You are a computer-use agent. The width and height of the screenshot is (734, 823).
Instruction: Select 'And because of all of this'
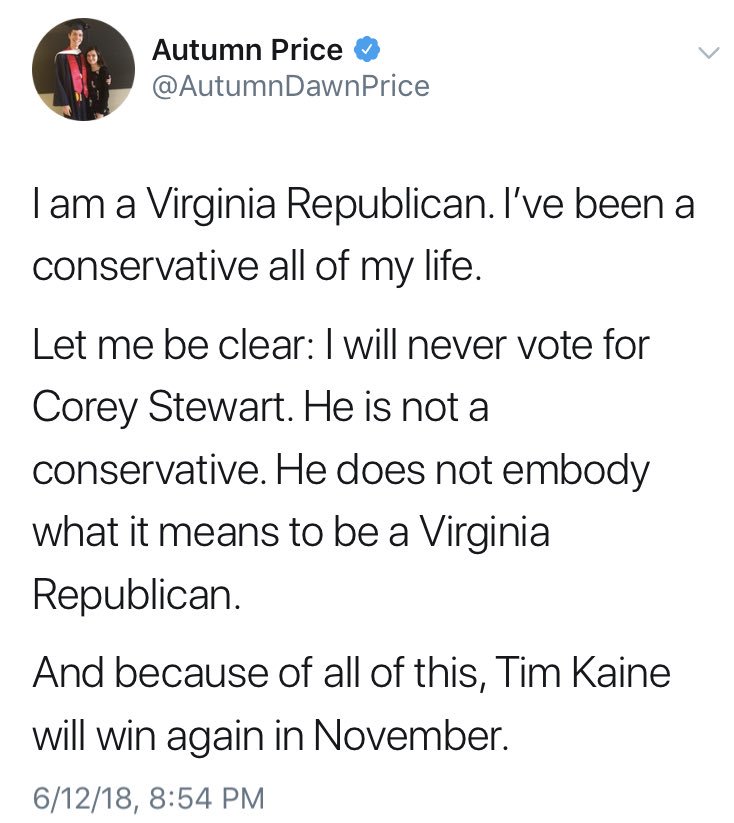click(256, 672)
